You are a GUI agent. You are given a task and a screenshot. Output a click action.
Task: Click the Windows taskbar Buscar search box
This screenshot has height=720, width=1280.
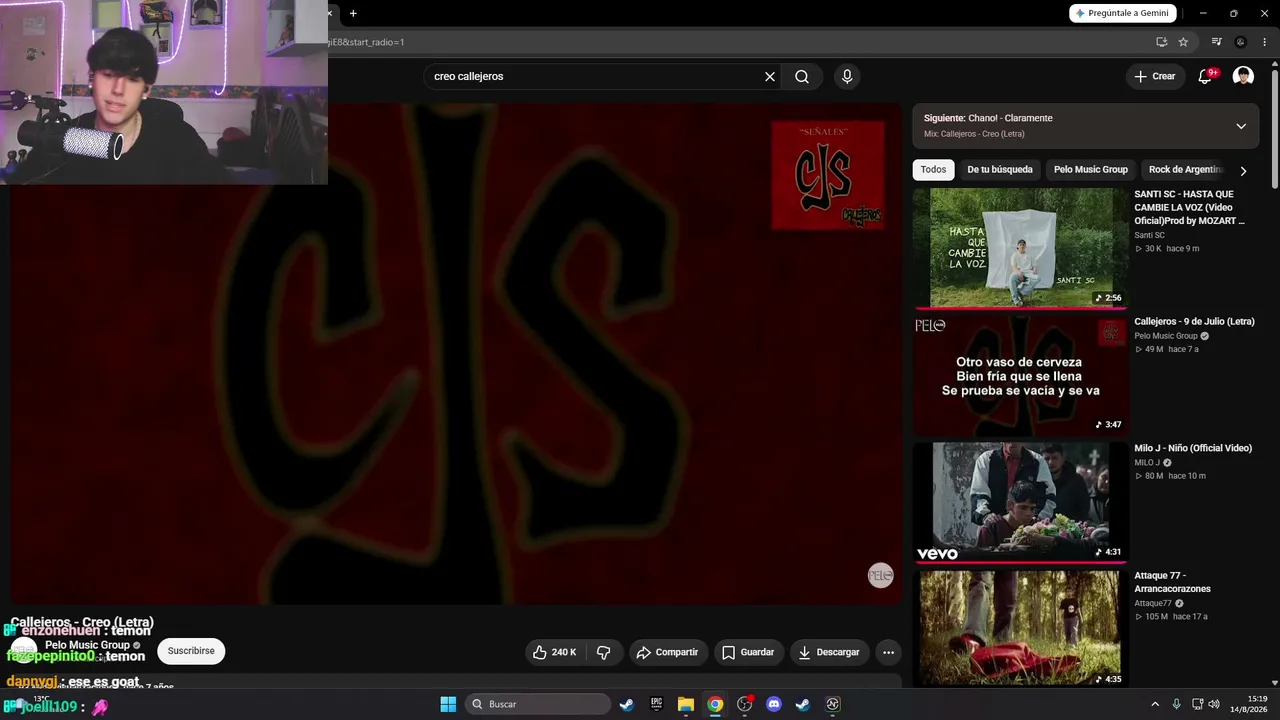pos(539,704)
